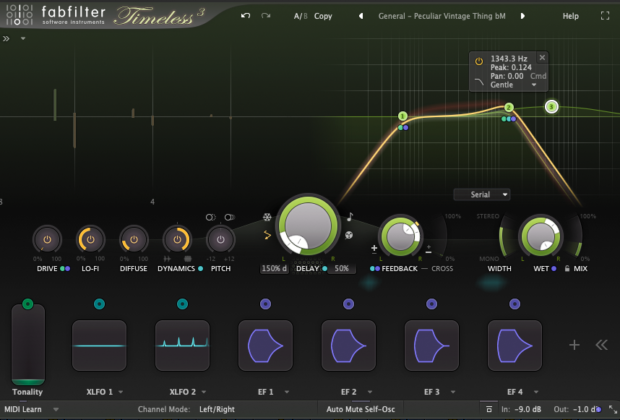Screen dimensions: 620x420
Task: Click the filter shape icon in the popup
Action: [x=479, y=82]
